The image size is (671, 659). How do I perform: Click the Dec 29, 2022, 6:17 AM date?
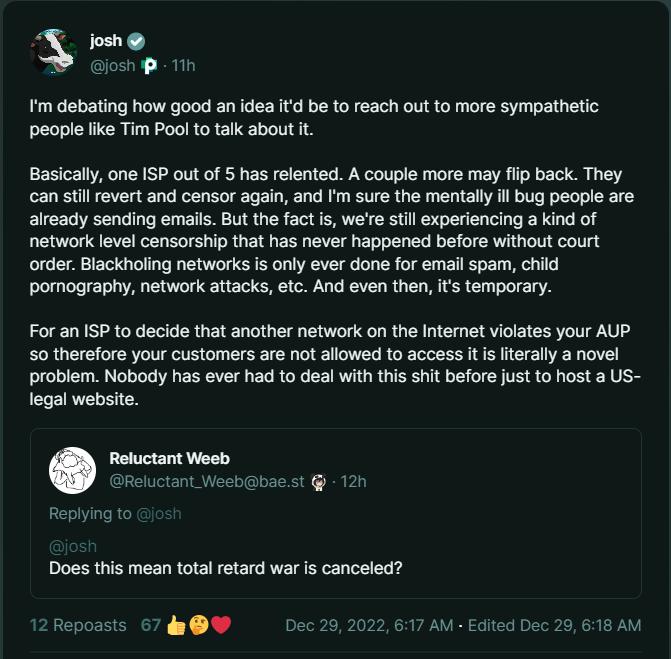tap(369, 625)
